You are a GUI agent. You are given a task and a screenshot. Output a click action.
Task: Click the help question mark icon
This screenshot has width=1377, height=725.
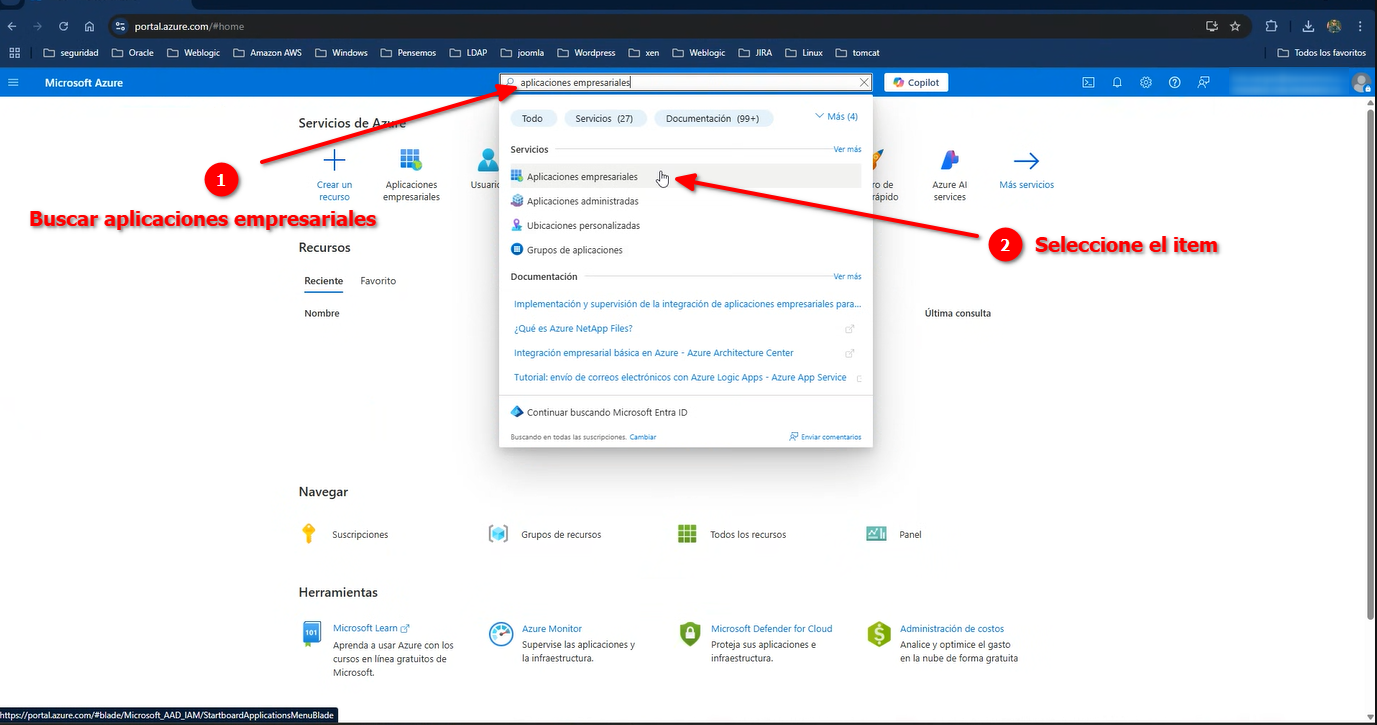[1175, 83]
